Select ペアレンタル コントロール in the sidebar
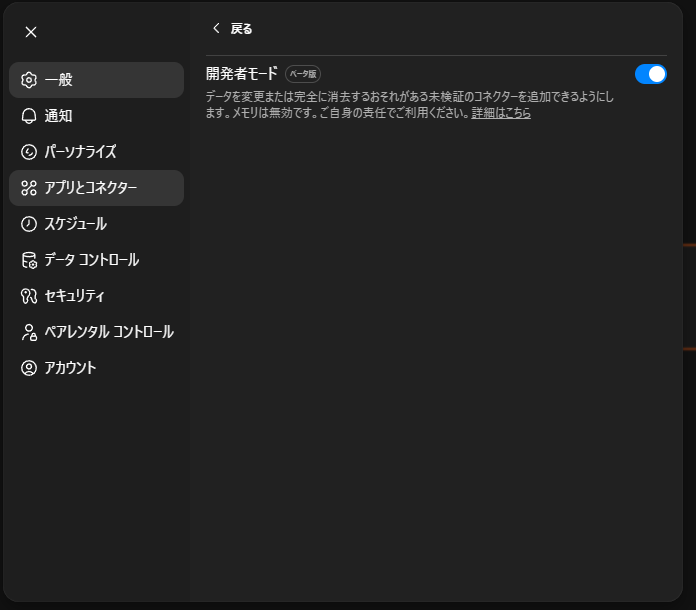 pyautogui.click(x=96, y=332)
